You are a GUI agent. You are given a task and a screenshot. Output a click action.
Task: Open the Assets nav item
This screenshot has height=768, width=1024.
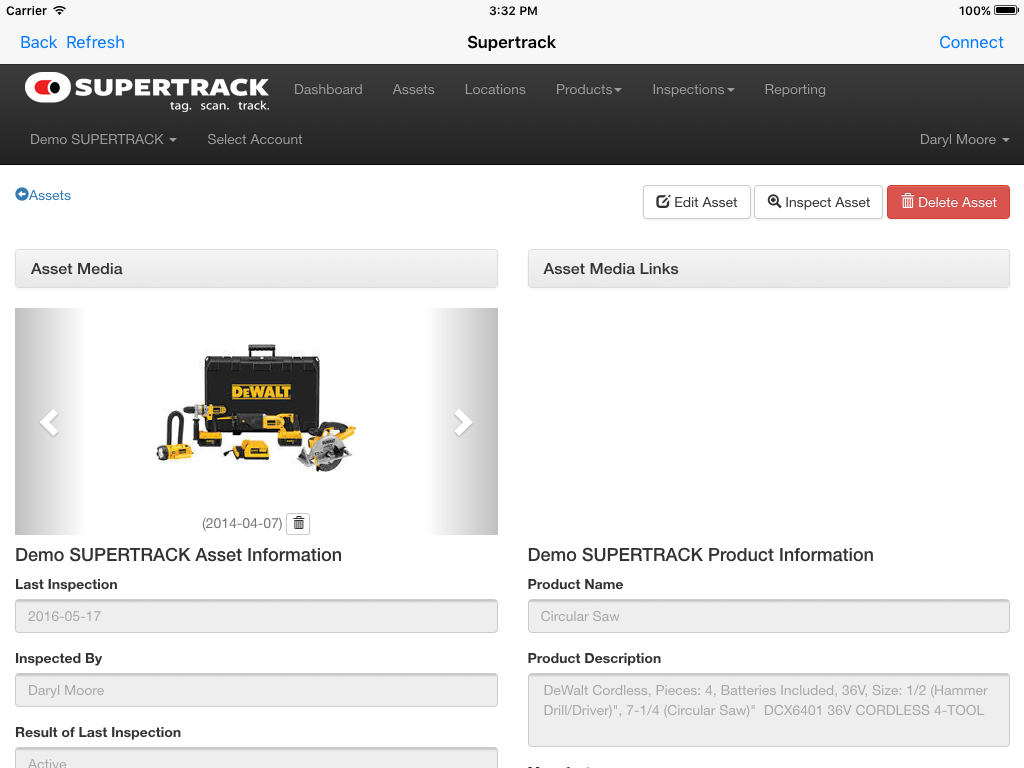[x=413, y=89]
